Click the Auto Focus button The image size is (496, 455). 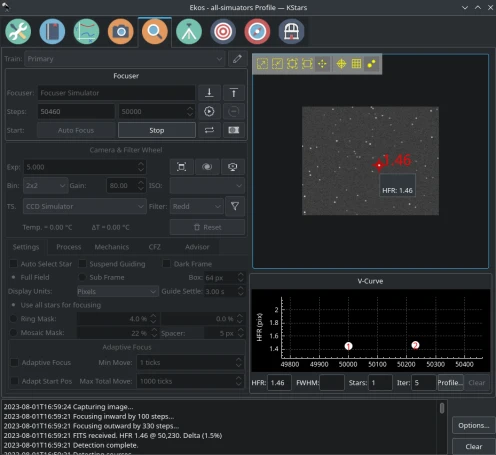coord(76,130)
